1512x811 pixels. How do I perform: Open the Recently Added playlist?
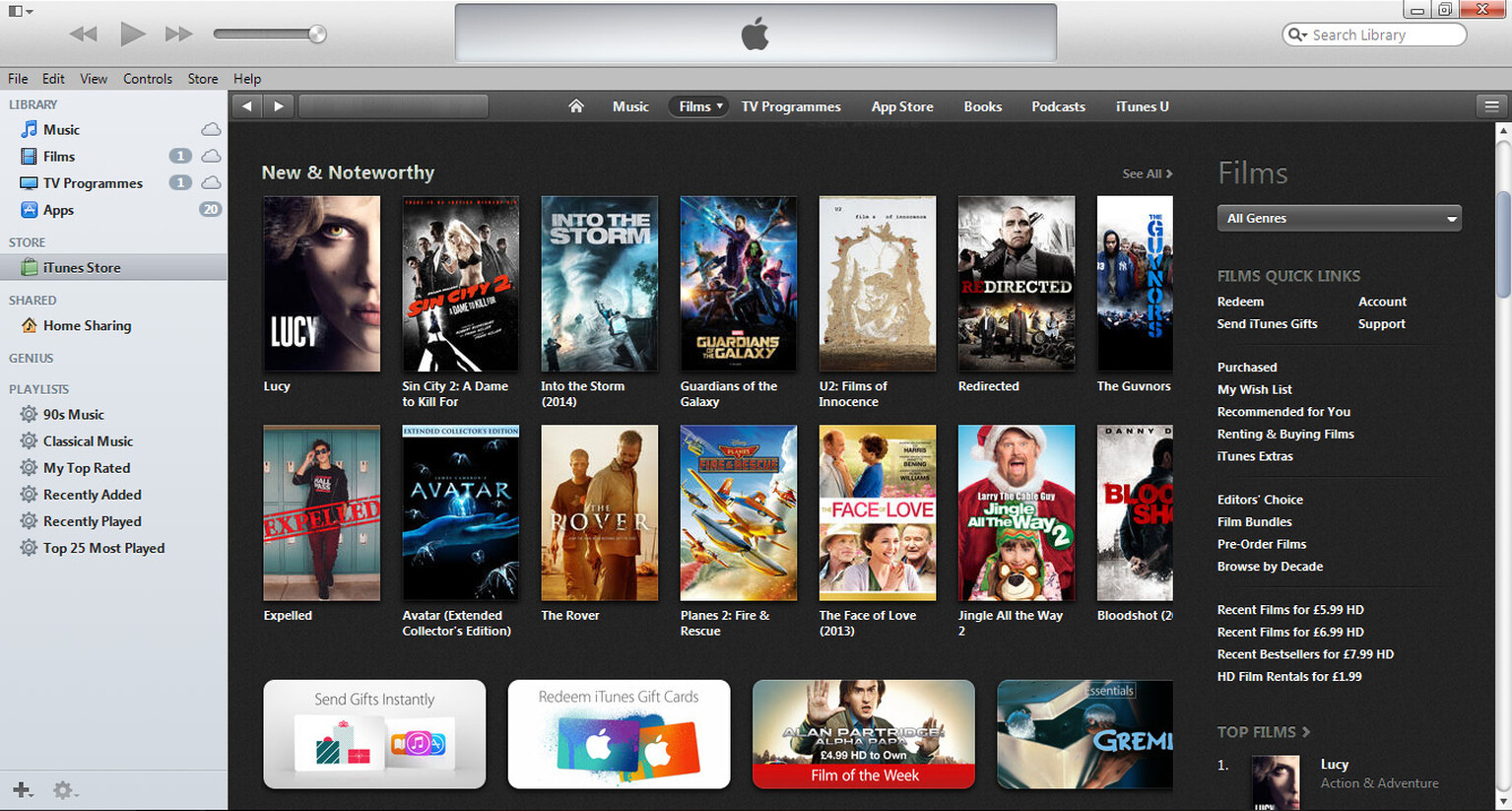(92, 494)
